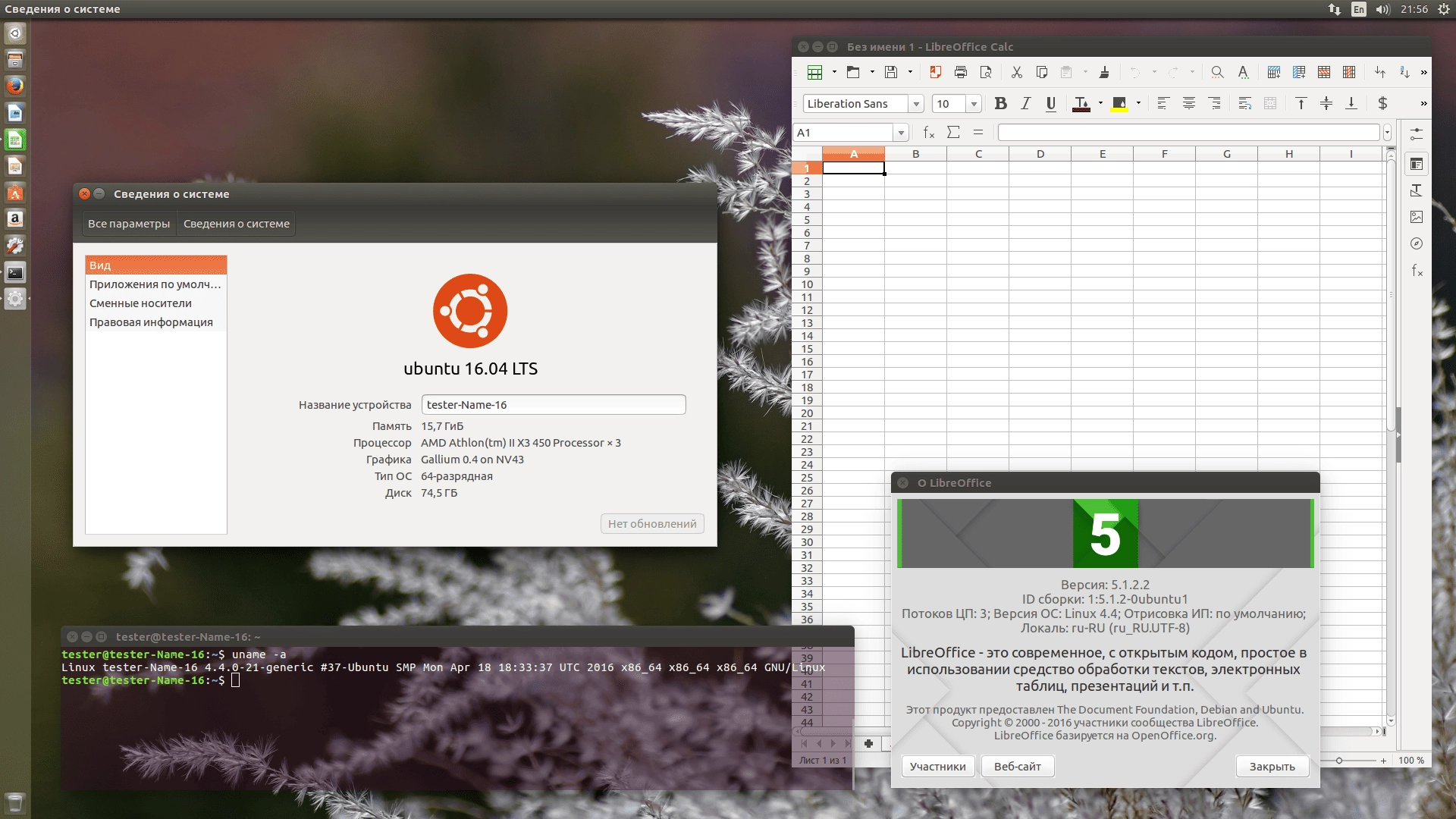The width and height of the screenshot is (1456, 819).
Task: Open Sidebar Properties deck icon
Action: coord(1417,164)
